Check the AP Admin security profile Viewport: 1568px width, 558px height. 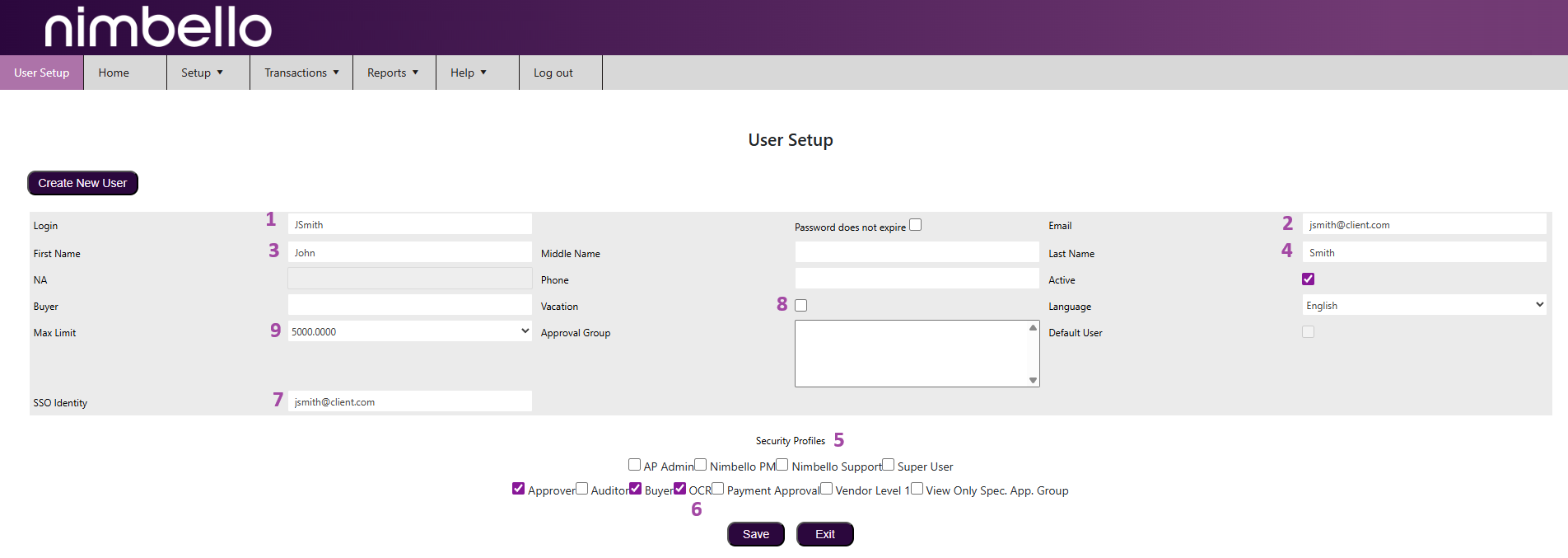click(x=634, y=465)
